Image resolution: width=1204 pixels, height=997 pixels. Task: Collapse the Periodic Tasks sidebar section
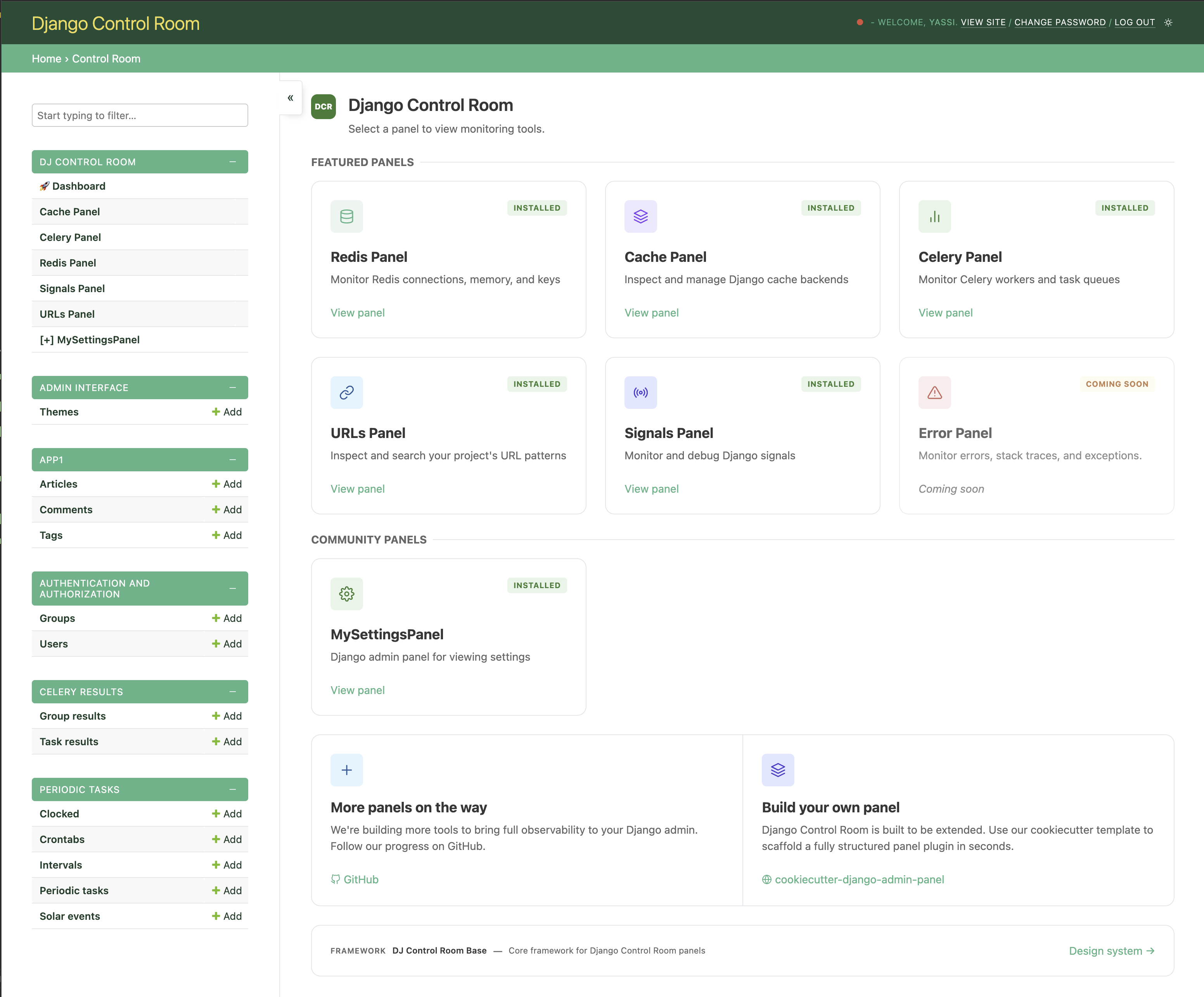pos(233,789)
